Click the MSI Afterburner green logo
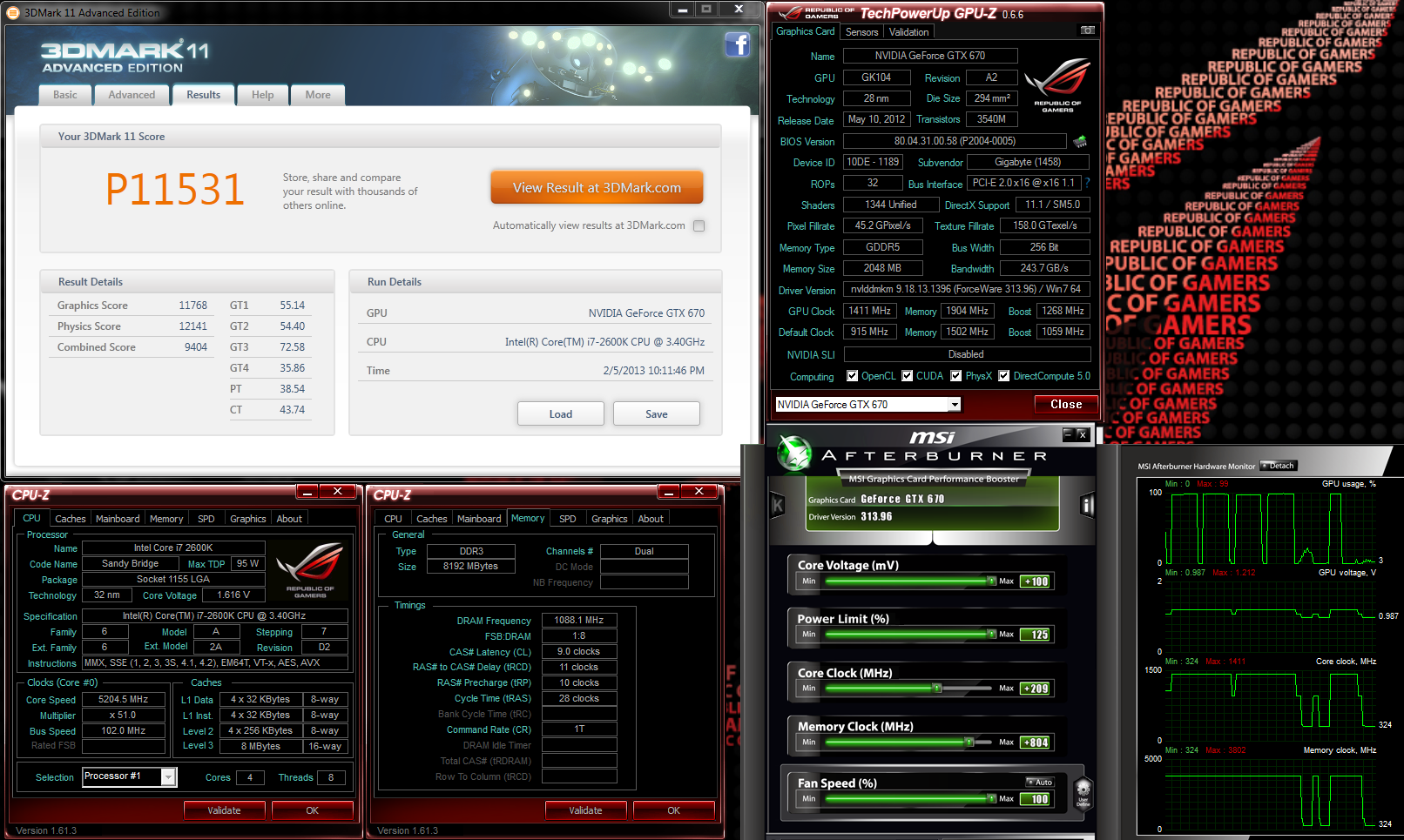Screen dimensions: 1404x840 tap(793, 453)
